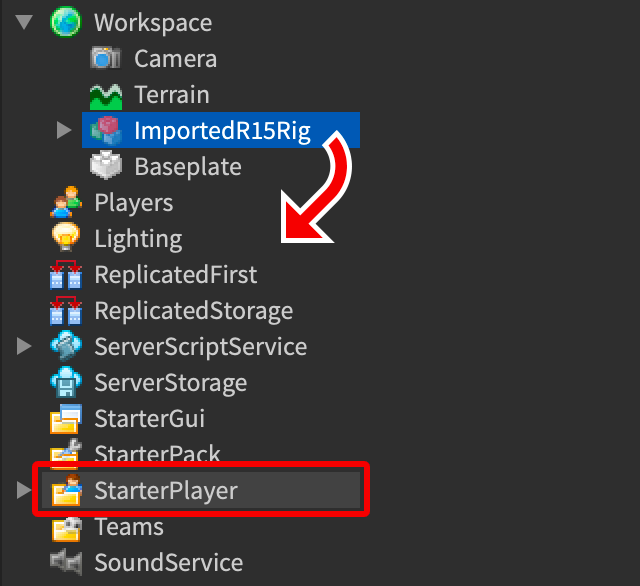Expand the StarterPlayer node

25,490
